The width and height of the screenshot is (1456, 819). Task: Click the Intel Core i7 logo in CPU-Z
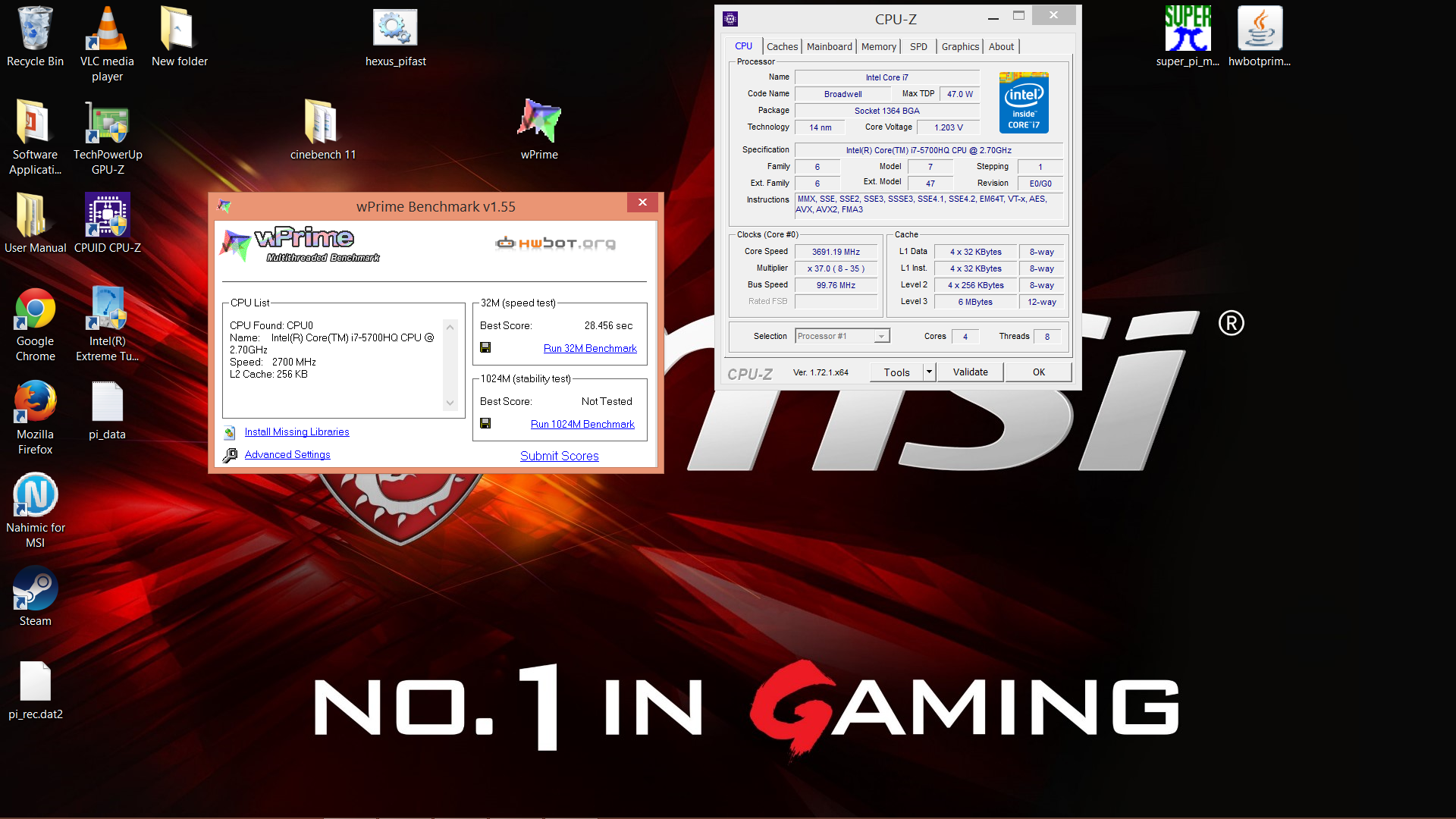[x=1024, y=102]
